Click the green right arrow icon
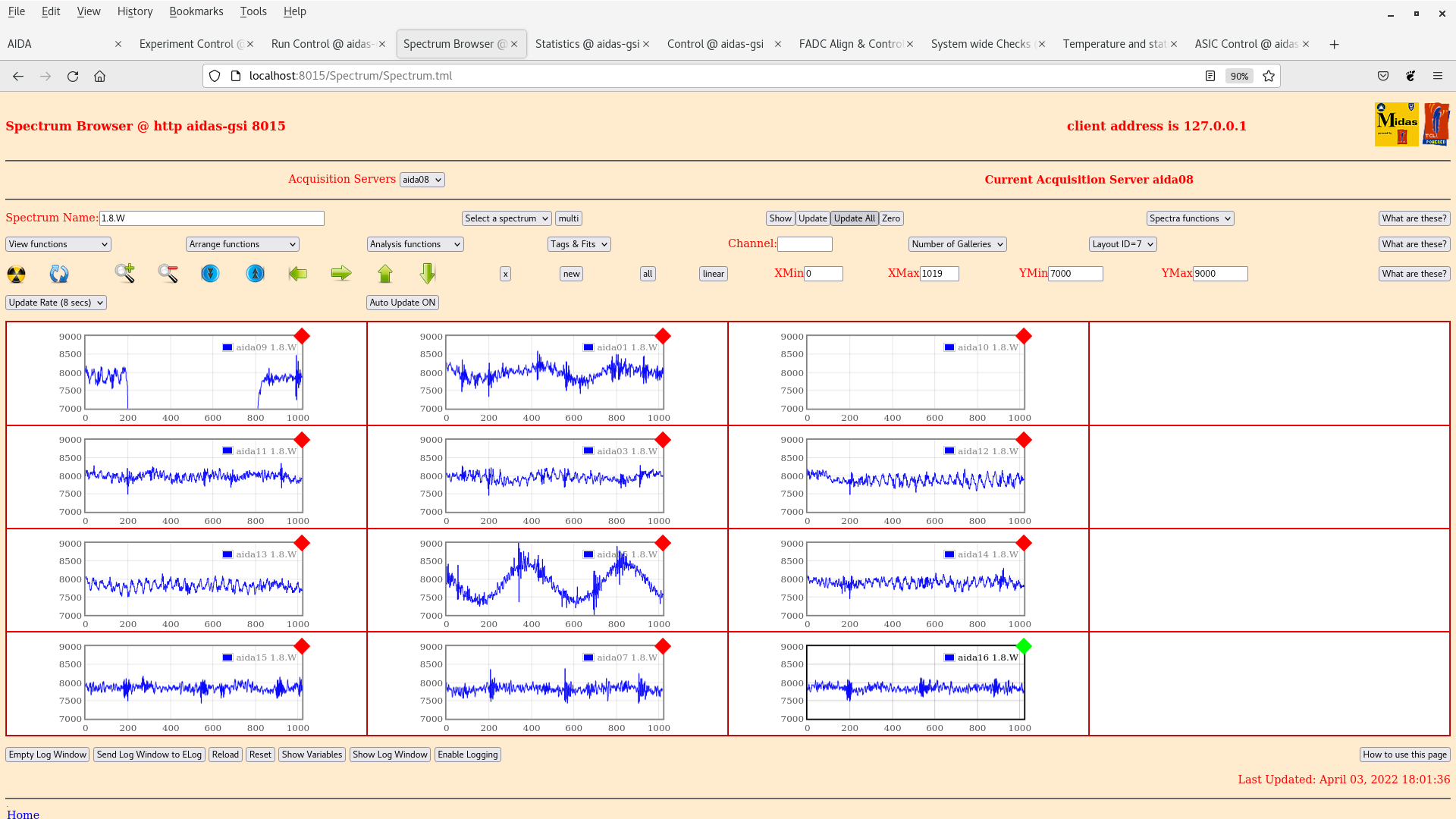The width and height of the screenshot is (1456, 819). click(x=341, y=274)
